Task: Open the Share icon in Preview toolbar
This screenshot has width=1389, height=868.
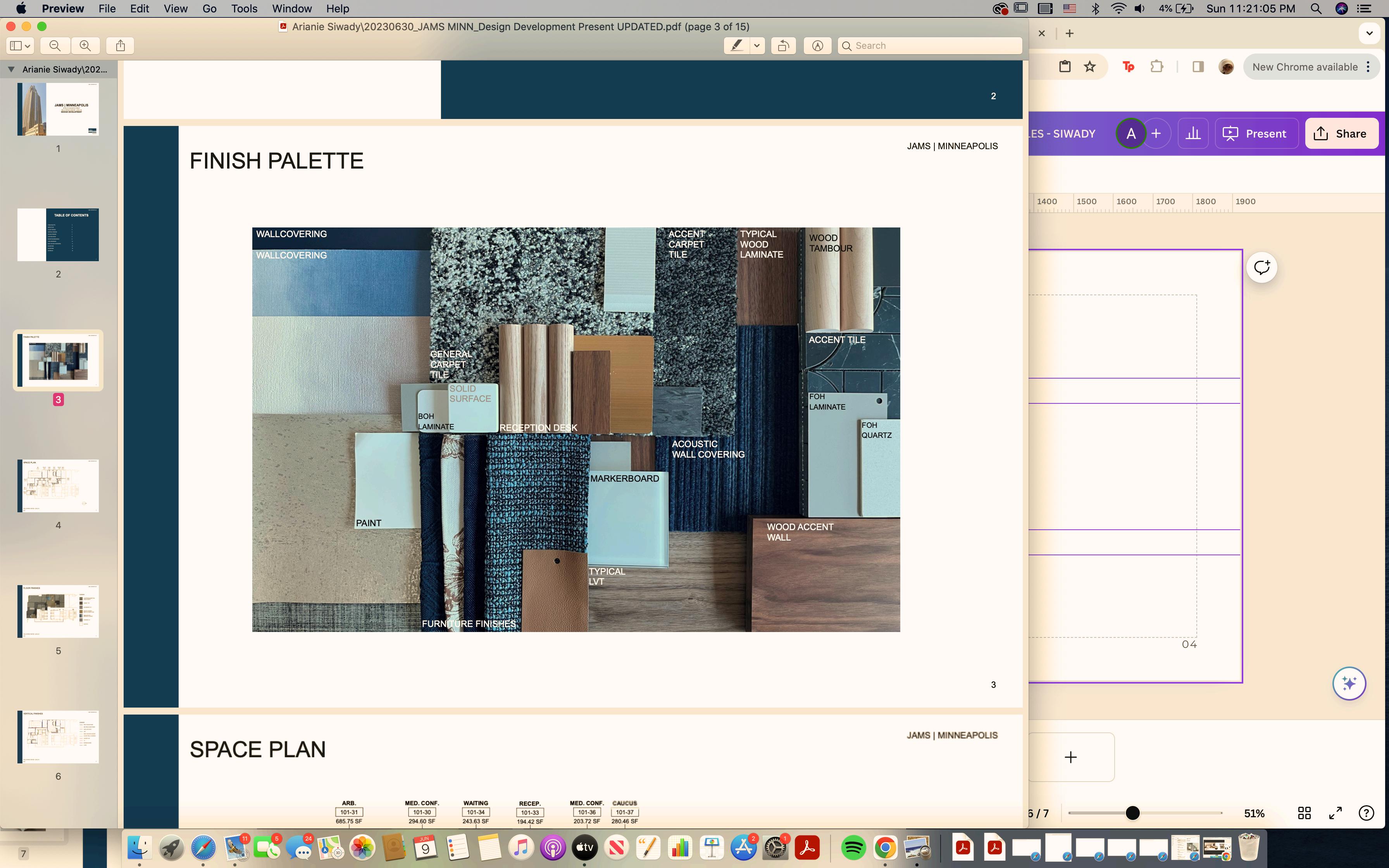Action: [x=121, y=45]
